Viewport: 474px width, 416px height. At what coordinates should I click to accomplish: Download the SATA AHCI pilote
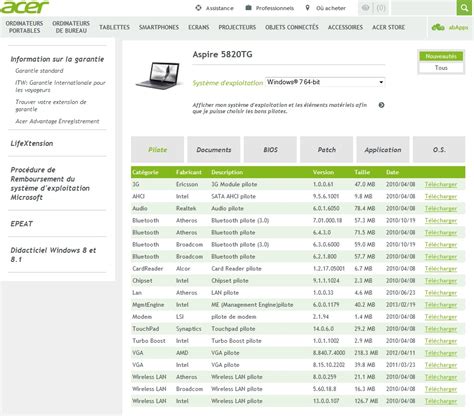pos(441,196)
